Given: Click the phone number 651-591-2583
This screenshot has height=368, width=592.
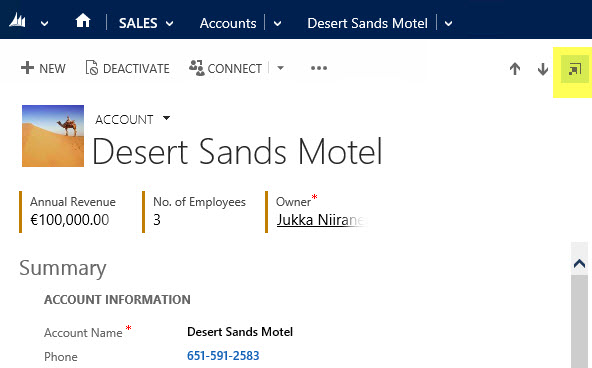Looking at the screenshot, I should (223, 356).
